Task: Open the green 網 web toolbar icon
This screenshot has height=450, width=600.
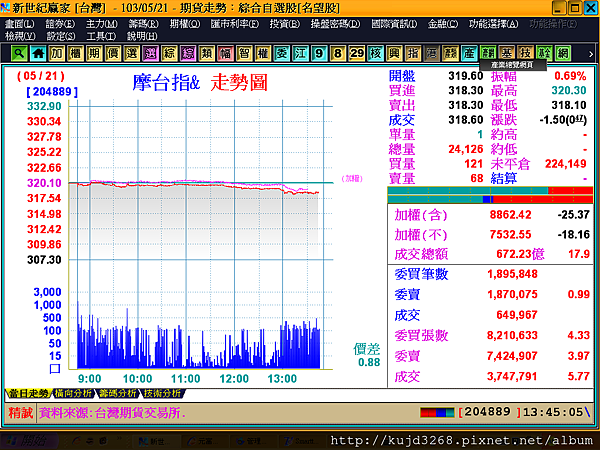Action: click(563, 53)
